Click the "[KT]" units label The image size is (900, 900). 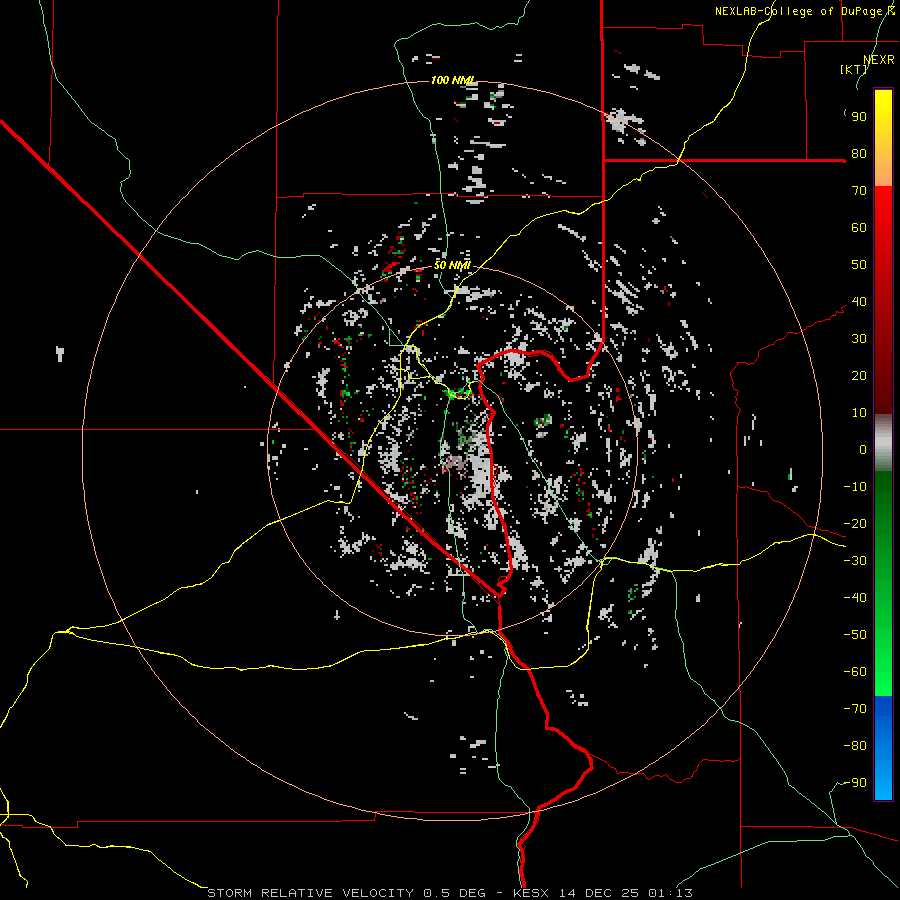point(854,69)
